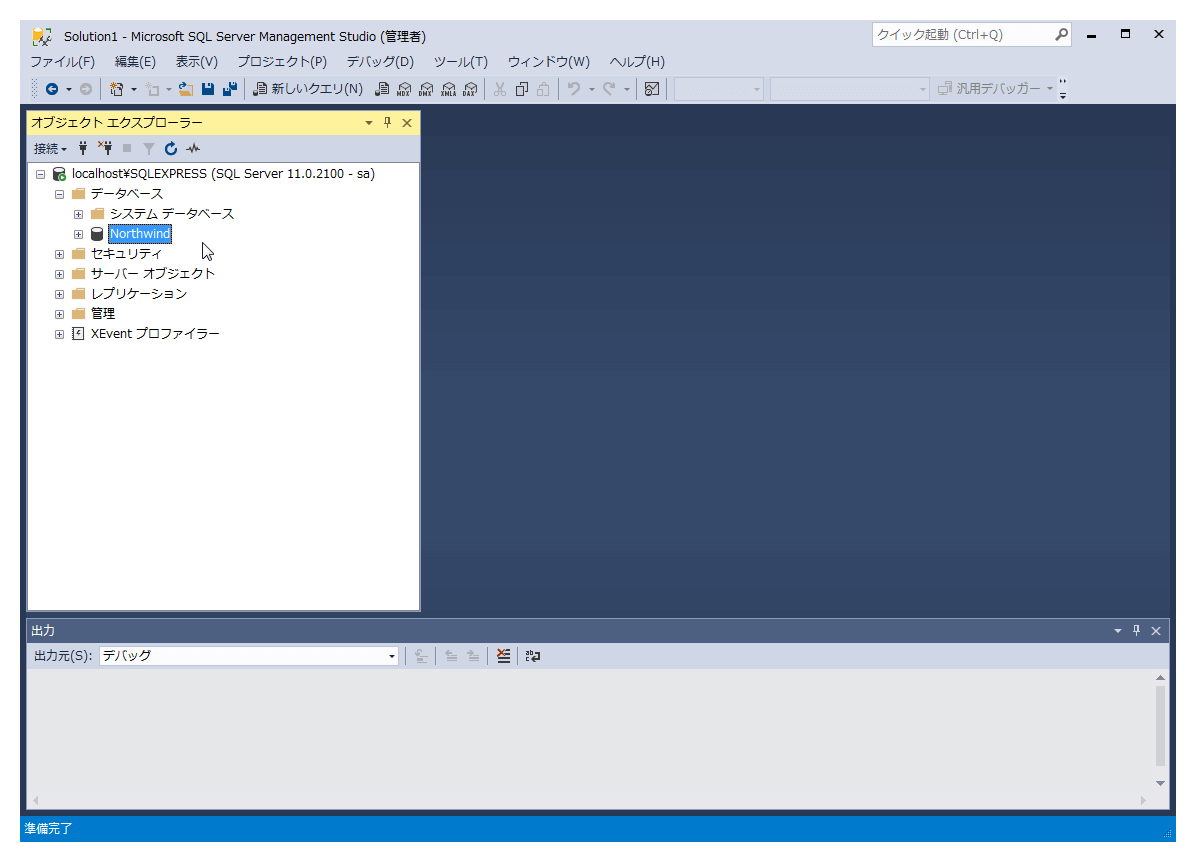Viewport: 1196px width, 862px height.
Task: Click in the Quick Launch search field
Action: pyautogui.click(x=962, y=35)
